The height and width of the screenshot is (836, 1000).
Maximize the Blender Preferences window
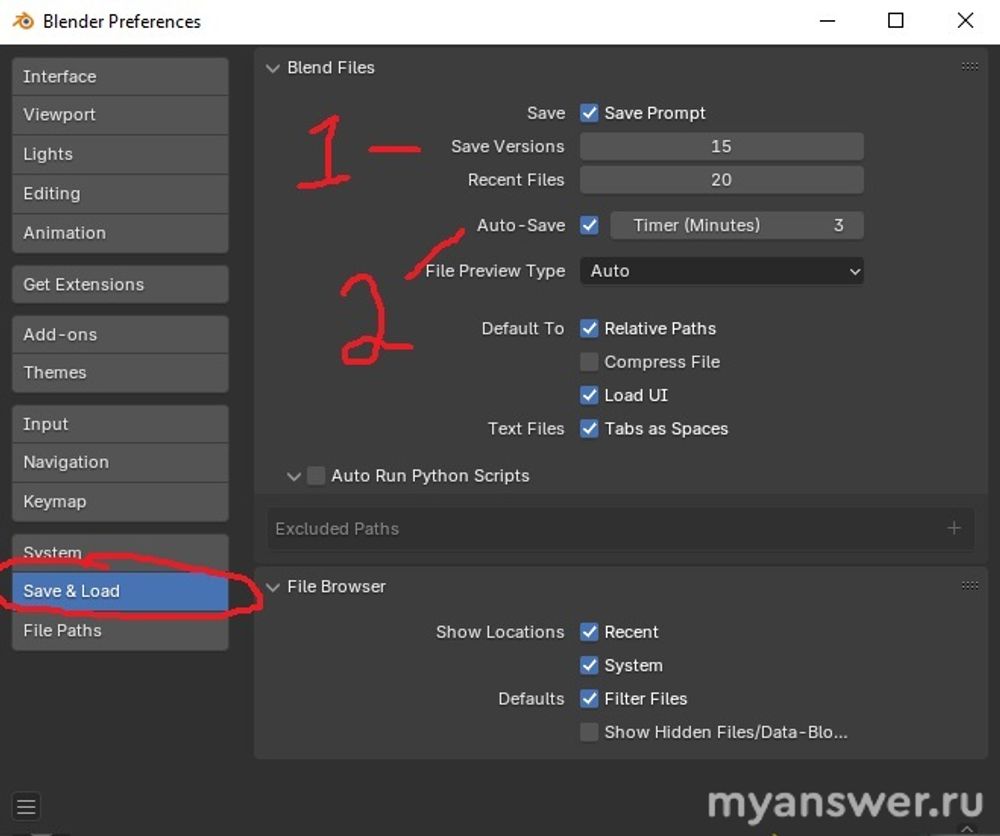tap(896, 21)
